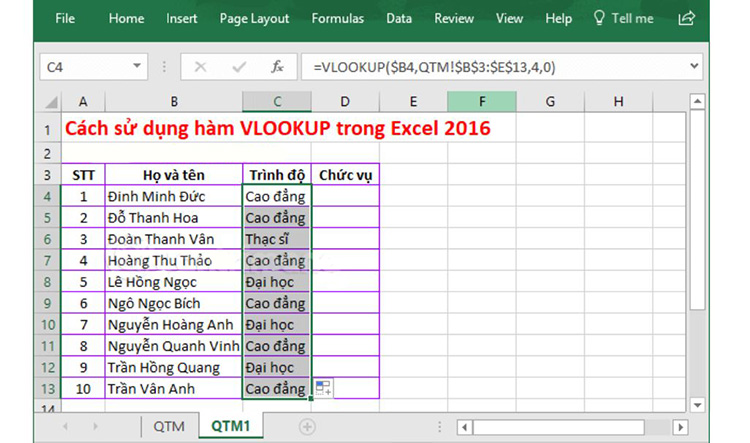750x443 pixels.
Task: Click the Select All corner triangle
Action: pyautogui.click(x=50, y=102)
